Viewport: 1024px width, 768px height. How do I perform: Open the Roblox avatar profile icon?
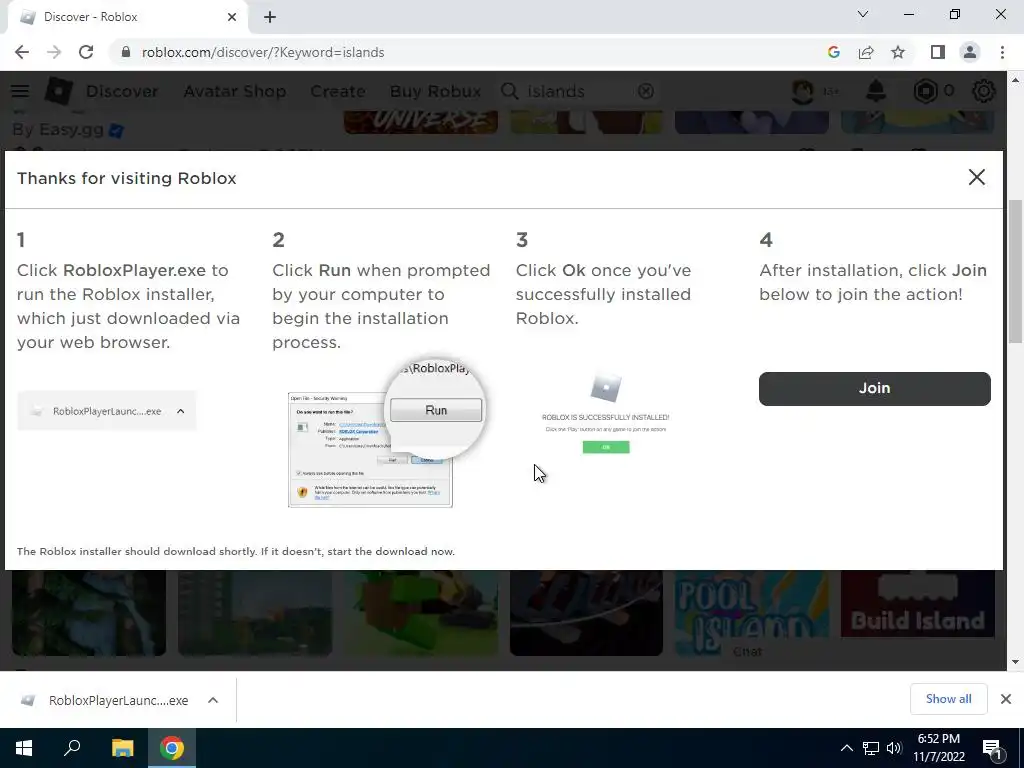(803, 91)
